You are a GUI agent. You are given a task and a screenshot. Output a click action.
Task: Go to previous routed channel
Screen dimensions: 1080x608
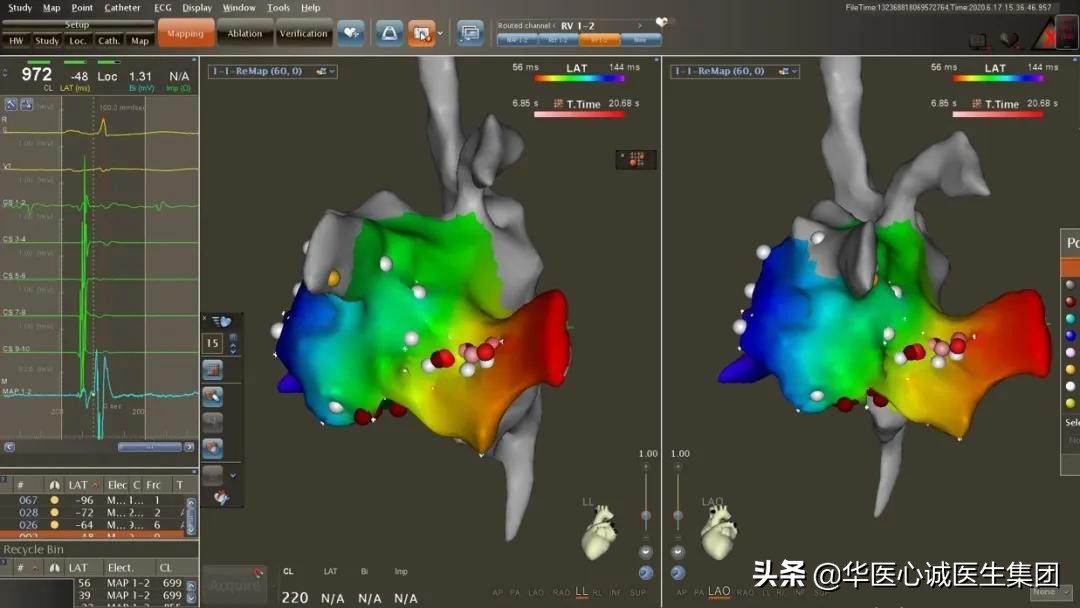coord(553,25)
